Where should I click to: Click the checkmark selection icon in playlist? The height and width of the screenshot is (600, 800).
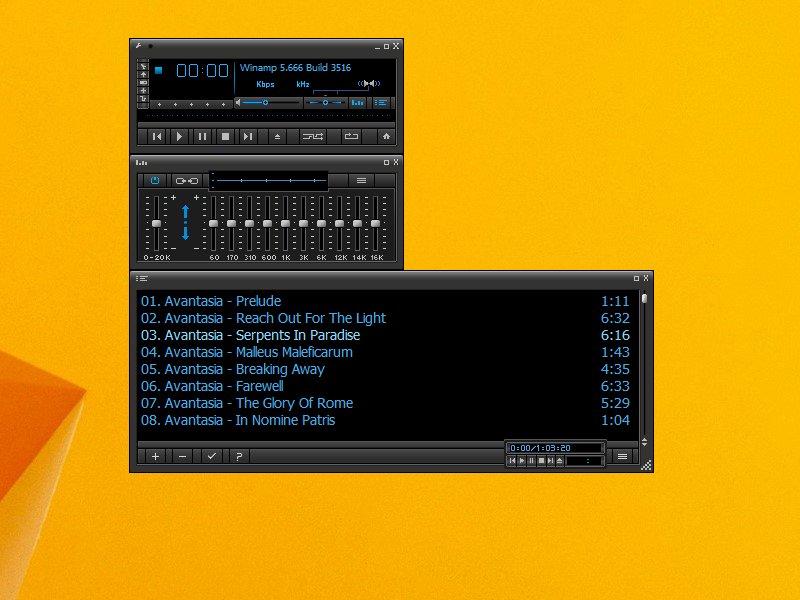(213, 455)
